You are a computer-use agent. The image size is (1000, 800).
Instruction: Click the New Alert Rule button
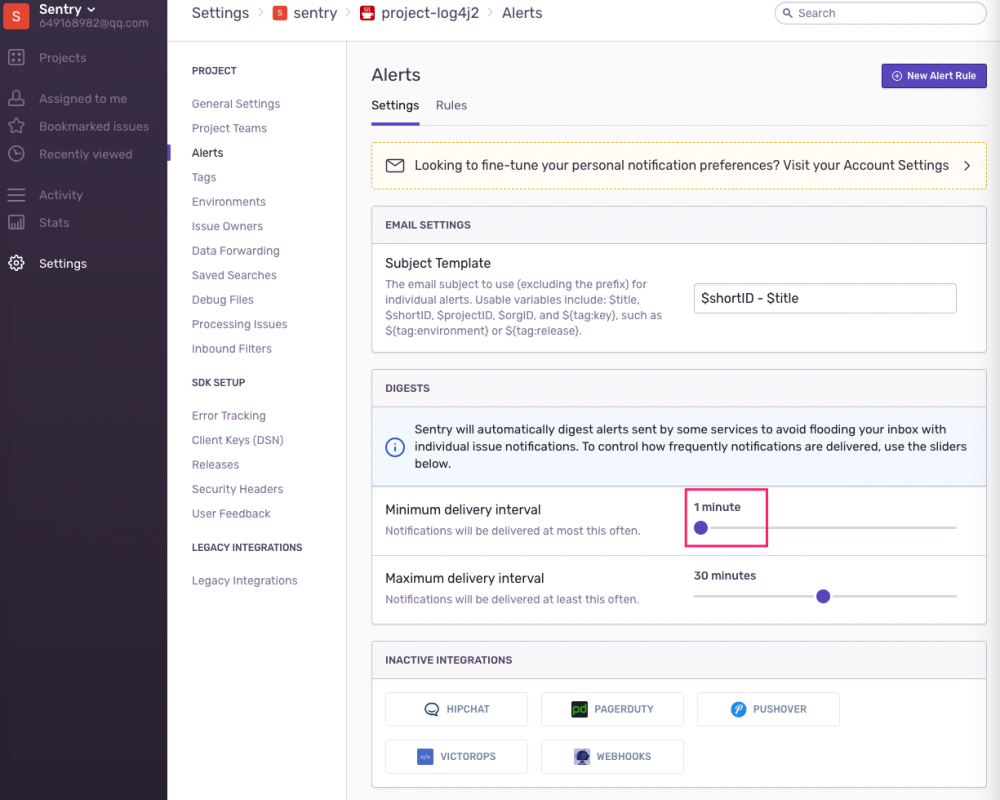(934, 76)
